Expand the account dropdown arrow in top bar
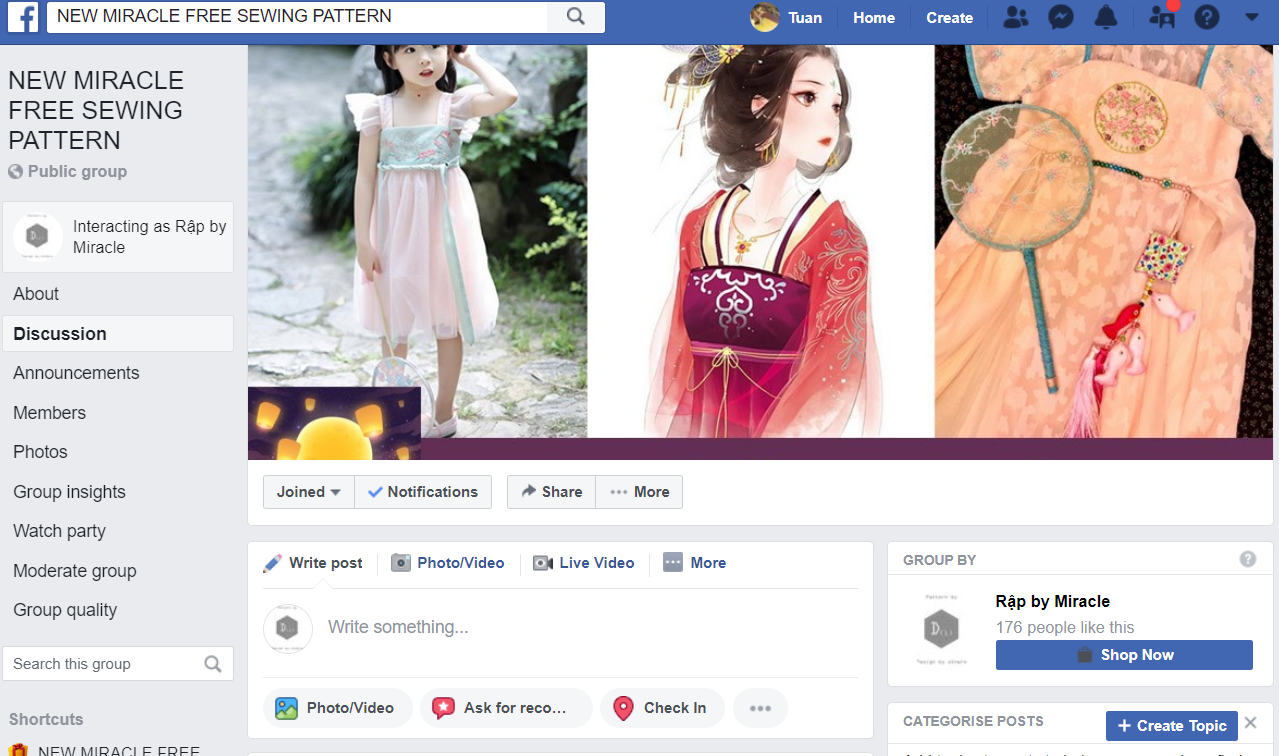The height and width of the screenshot is (756, 1279). click(1251, 17)
